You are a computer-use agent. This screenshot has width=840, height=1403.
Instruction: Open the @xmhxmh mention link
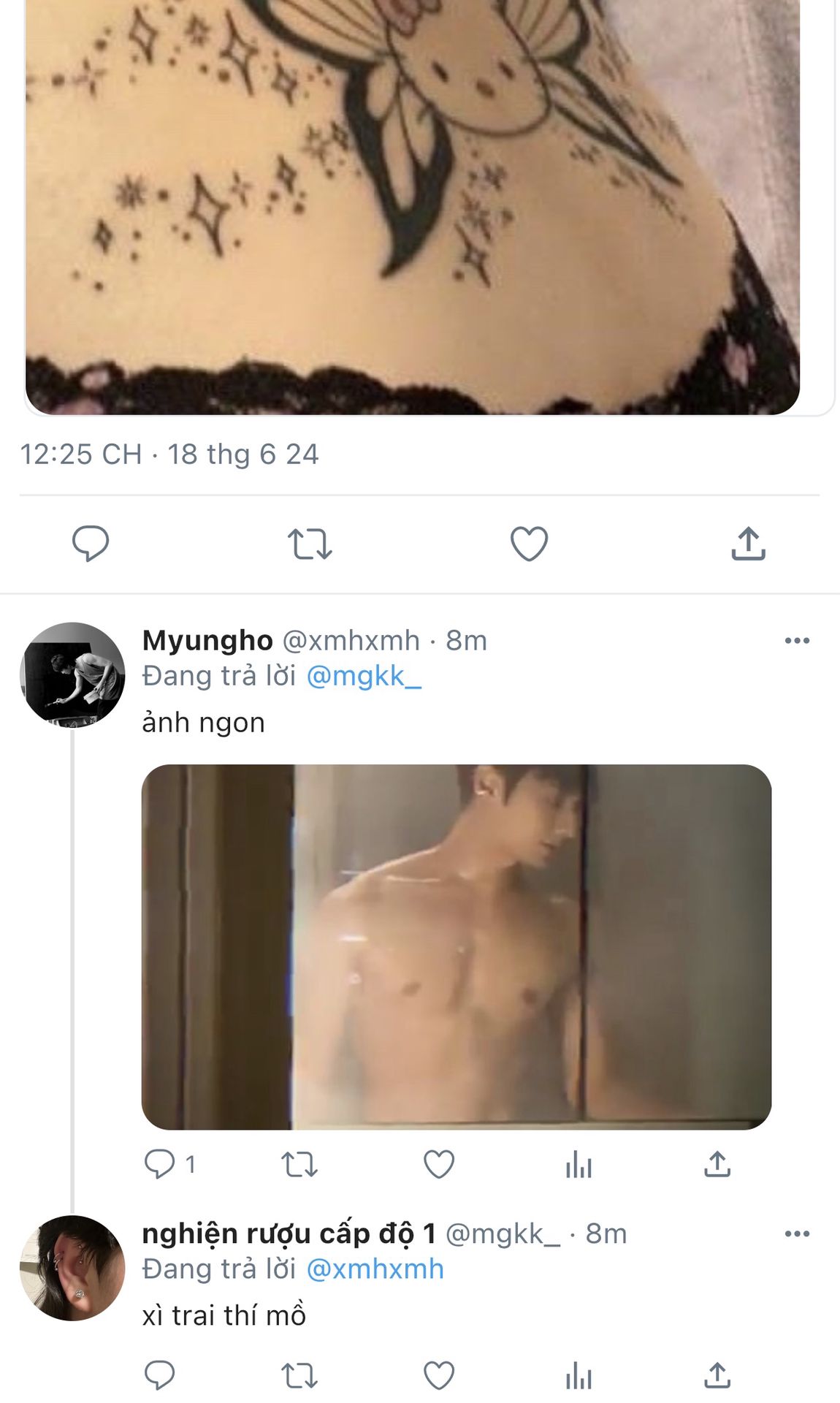[375, 1270]
